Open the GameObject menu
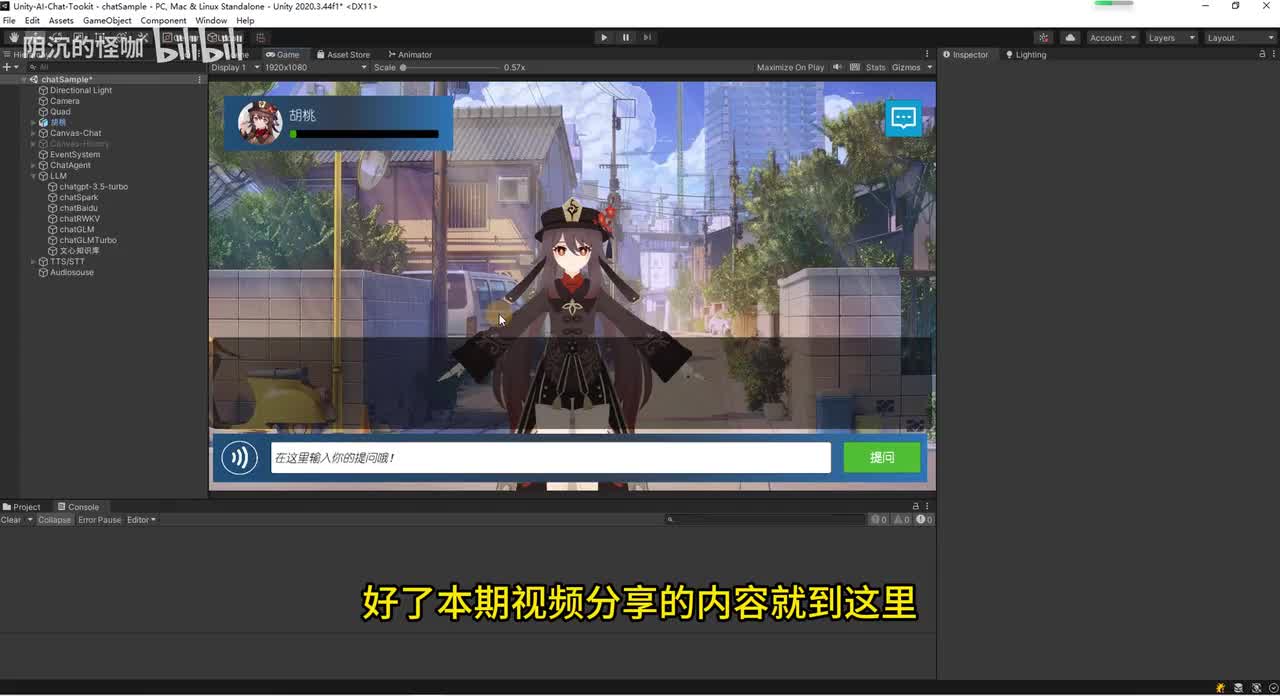 click(107, 20)
